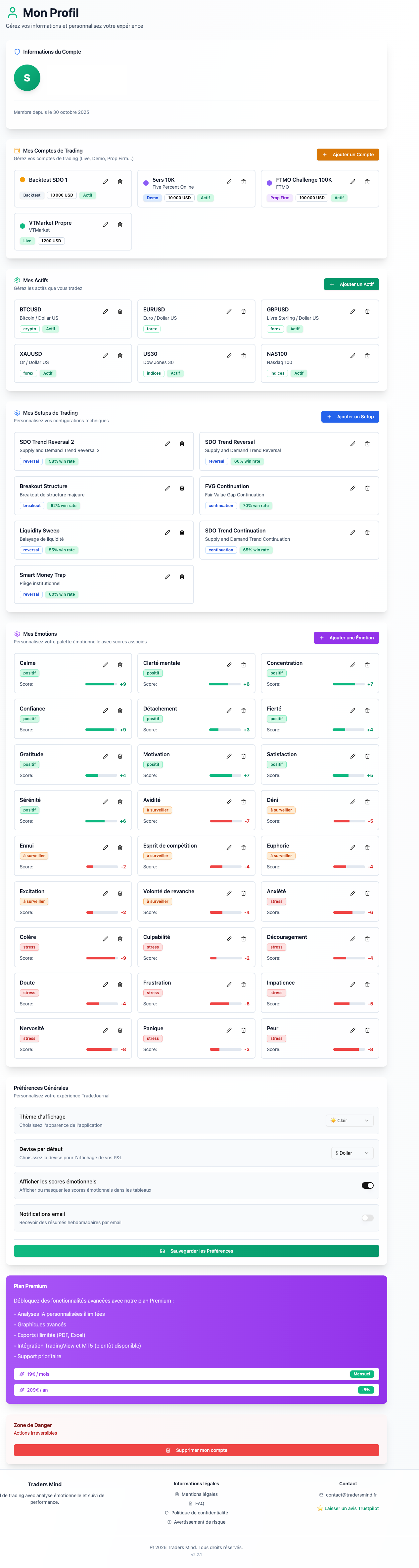Enable email notifications toggle

click(x=367, y=1218)
